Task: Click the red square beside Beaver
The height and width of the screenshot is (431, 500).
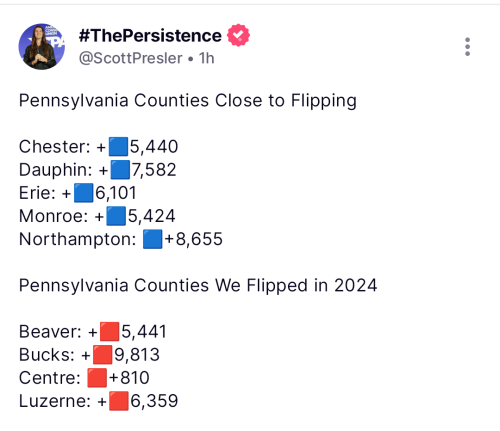Action: (109, 331)
